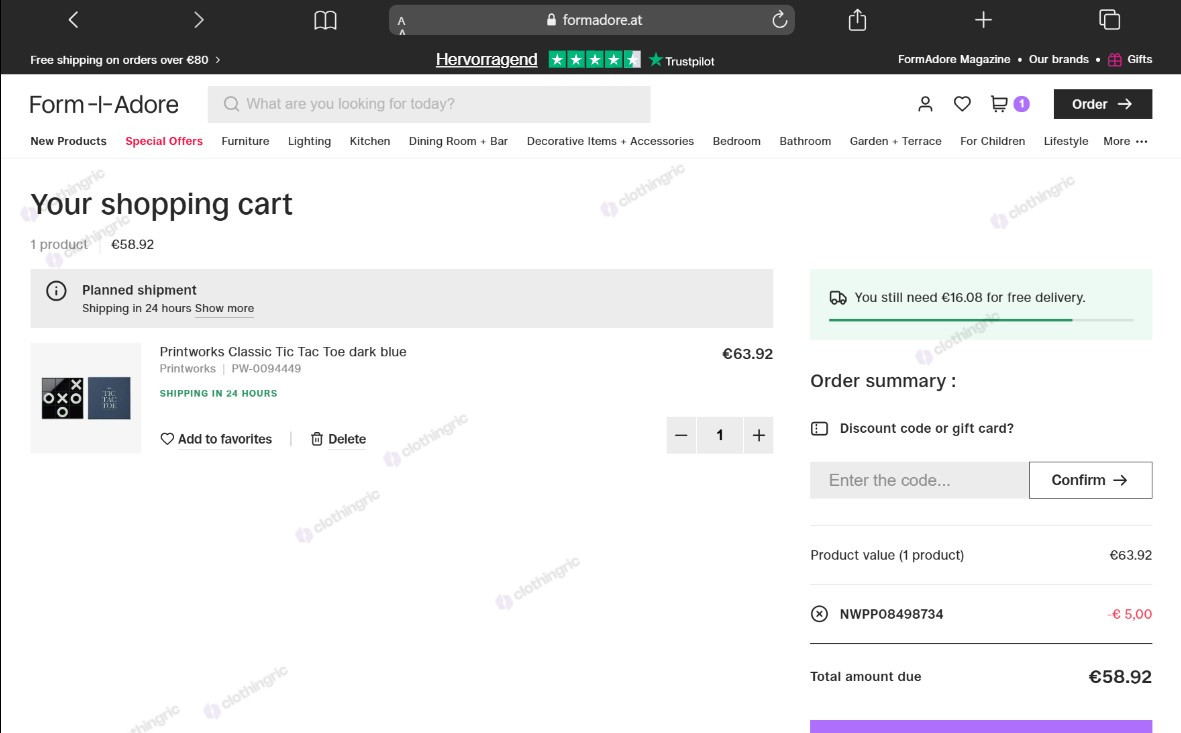Open Decorative Items + Accessories category
This screenshot has height=733, width=1181.
point(610,141)
